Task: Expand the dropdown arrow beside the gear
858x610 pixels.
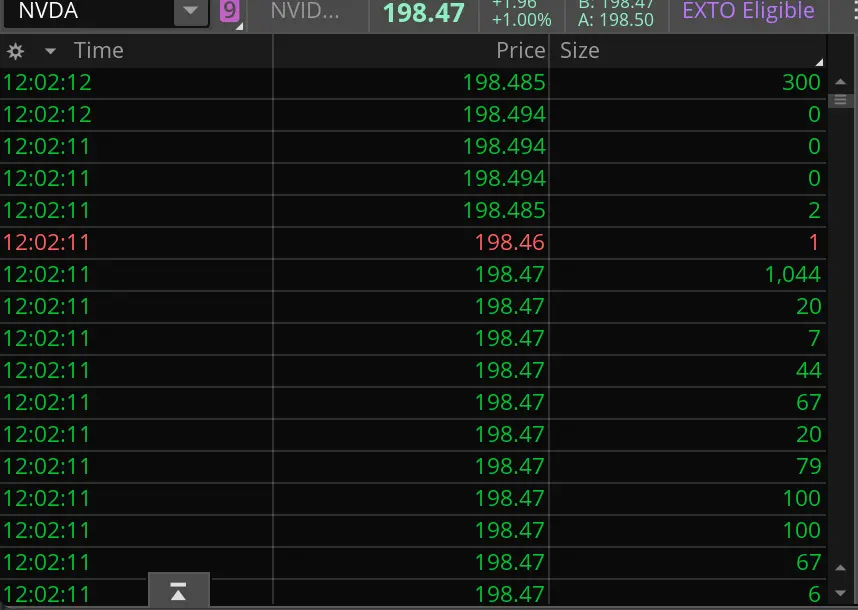Action: (50, 51)
